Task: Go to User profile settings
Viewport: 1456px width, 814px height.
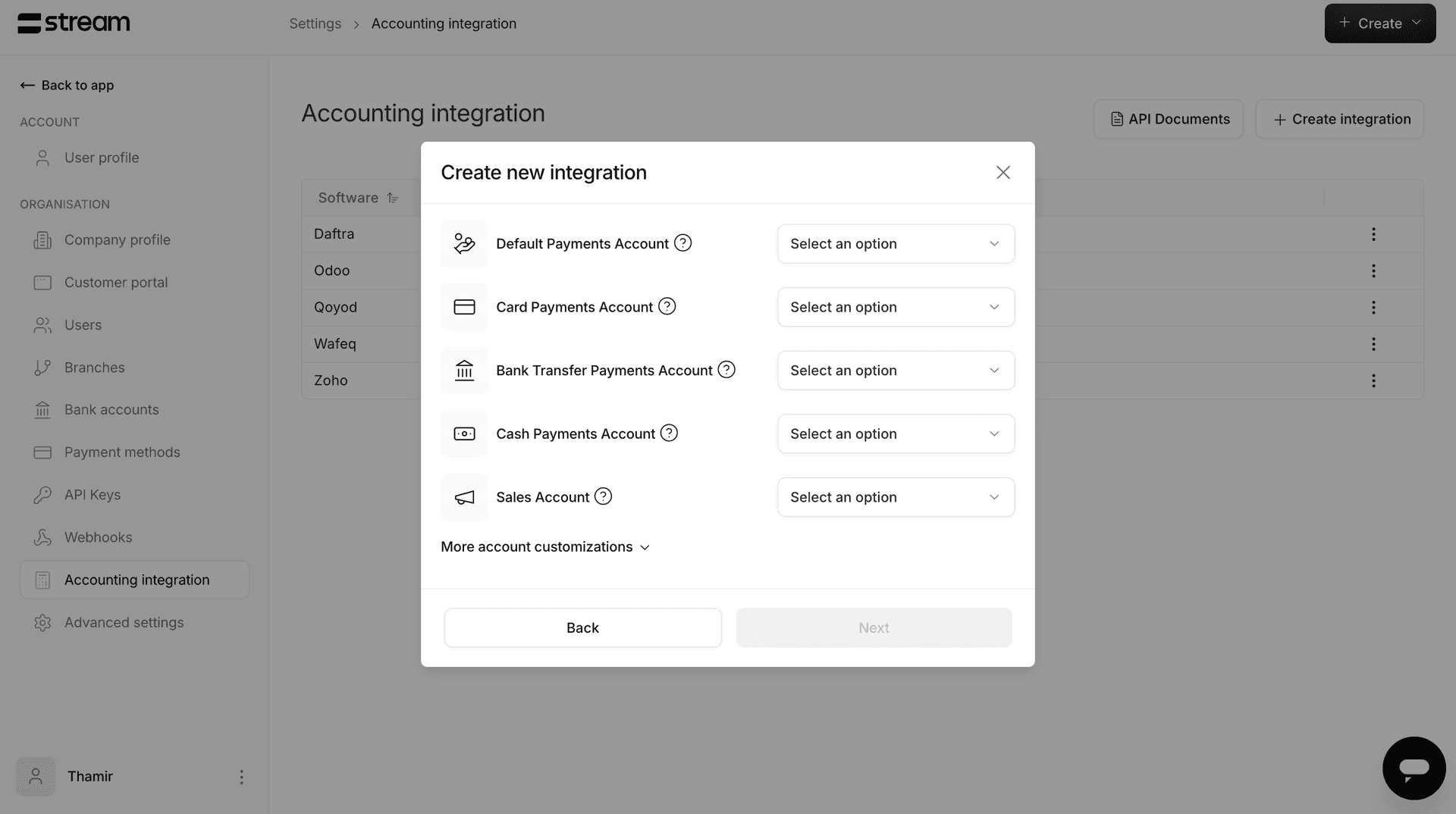Action: coord(134,158)
